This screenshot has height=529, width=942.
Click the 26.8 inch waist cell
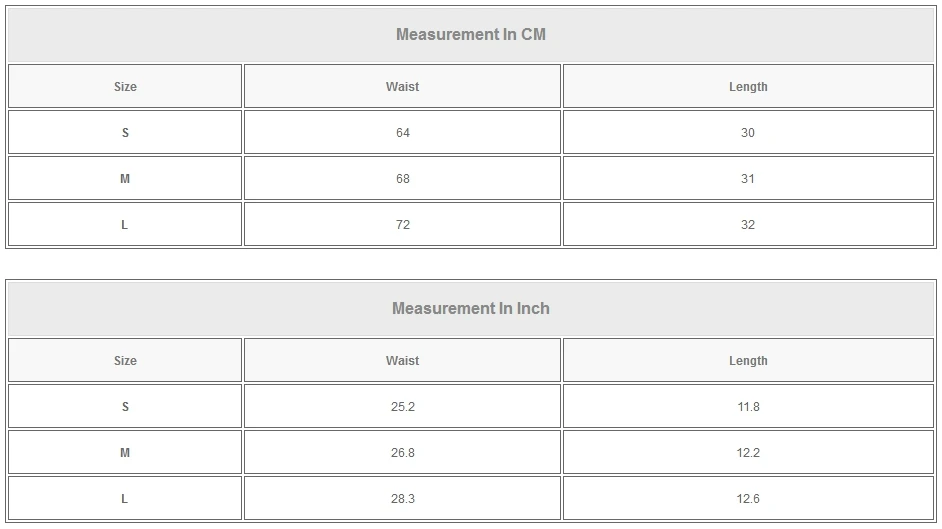pyautogui.click(x=402, y=453)
